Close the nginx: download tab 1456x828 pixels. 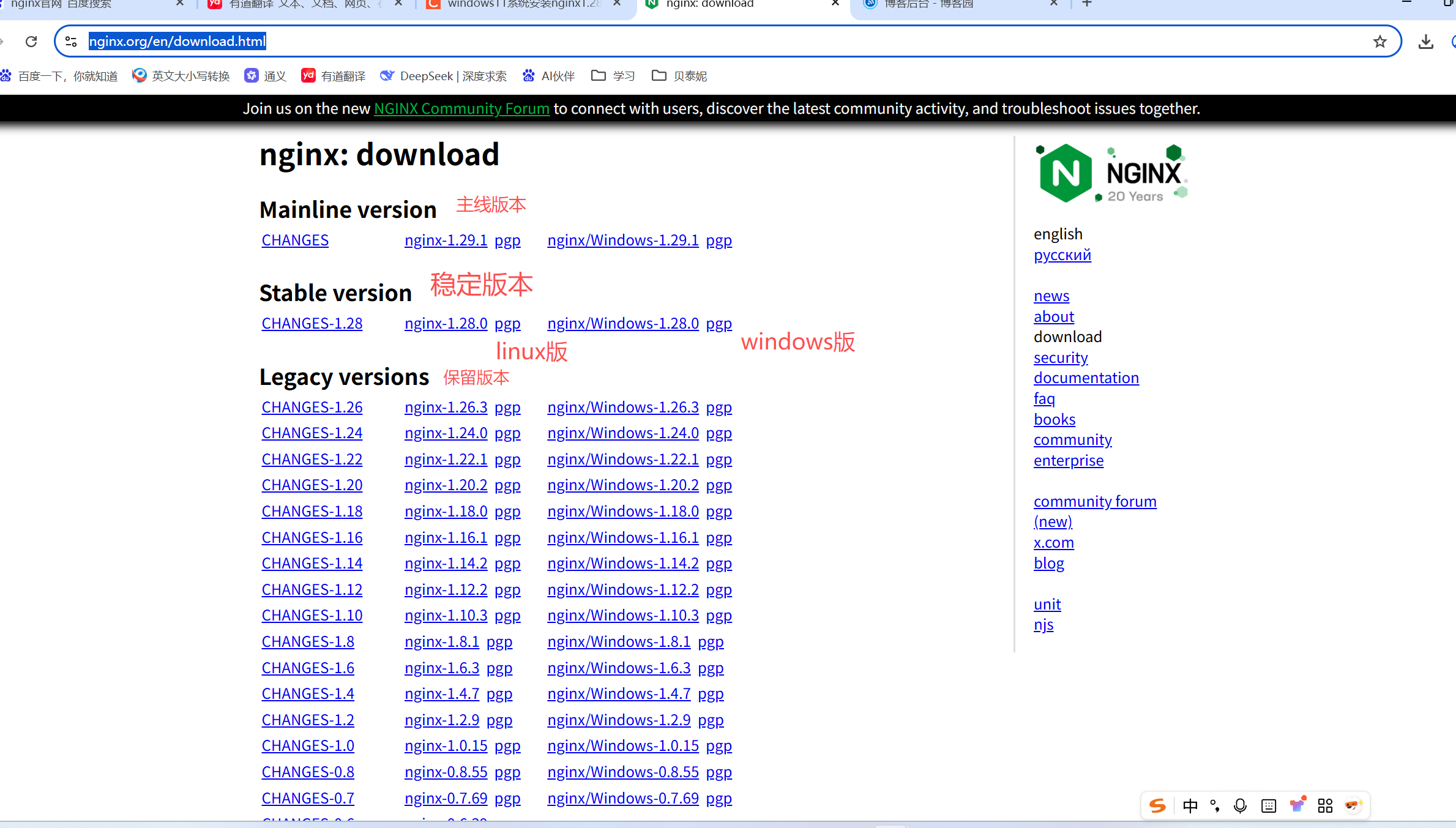tap(835, 4)
